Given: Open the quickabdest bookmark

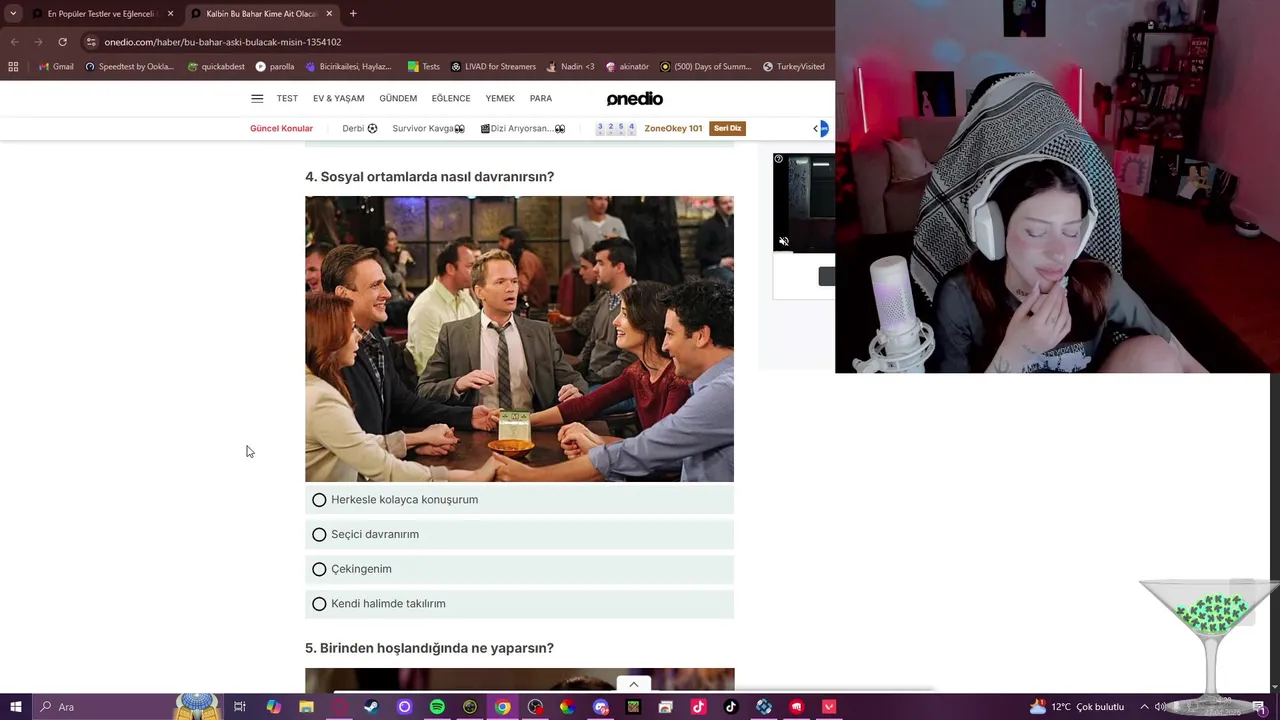Looking at the screenshot, I should [216, 67].
